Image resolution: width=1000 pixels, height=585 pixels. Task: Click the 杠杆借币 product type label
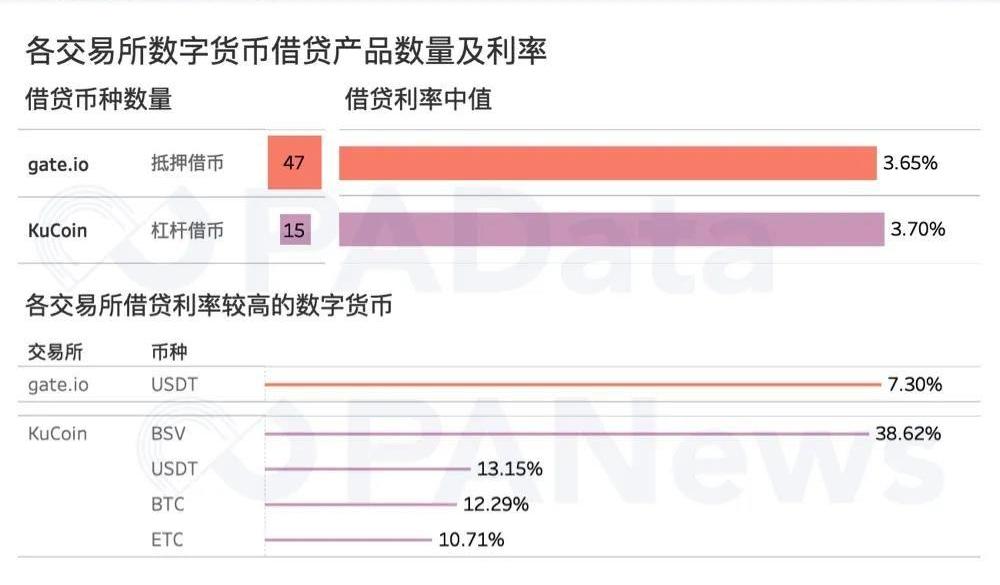click(x=187, y=231)
